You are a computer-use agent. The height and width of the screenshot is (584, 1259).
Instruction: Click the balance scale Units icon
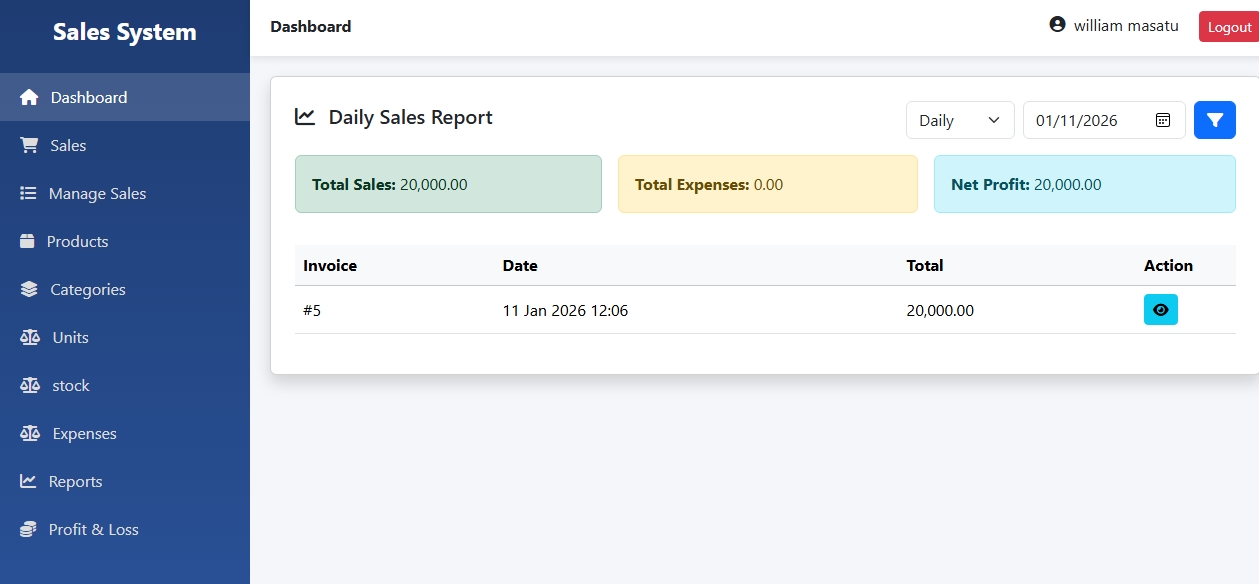point(30,337)
